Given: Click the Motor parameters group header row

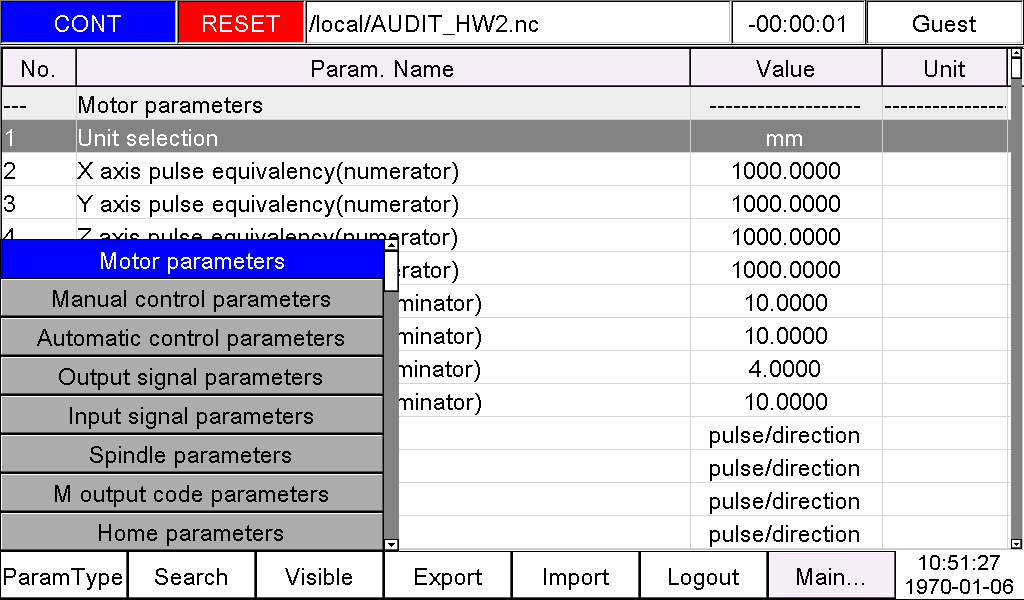Looking at the screenshot, I should (x=505, y=104).
